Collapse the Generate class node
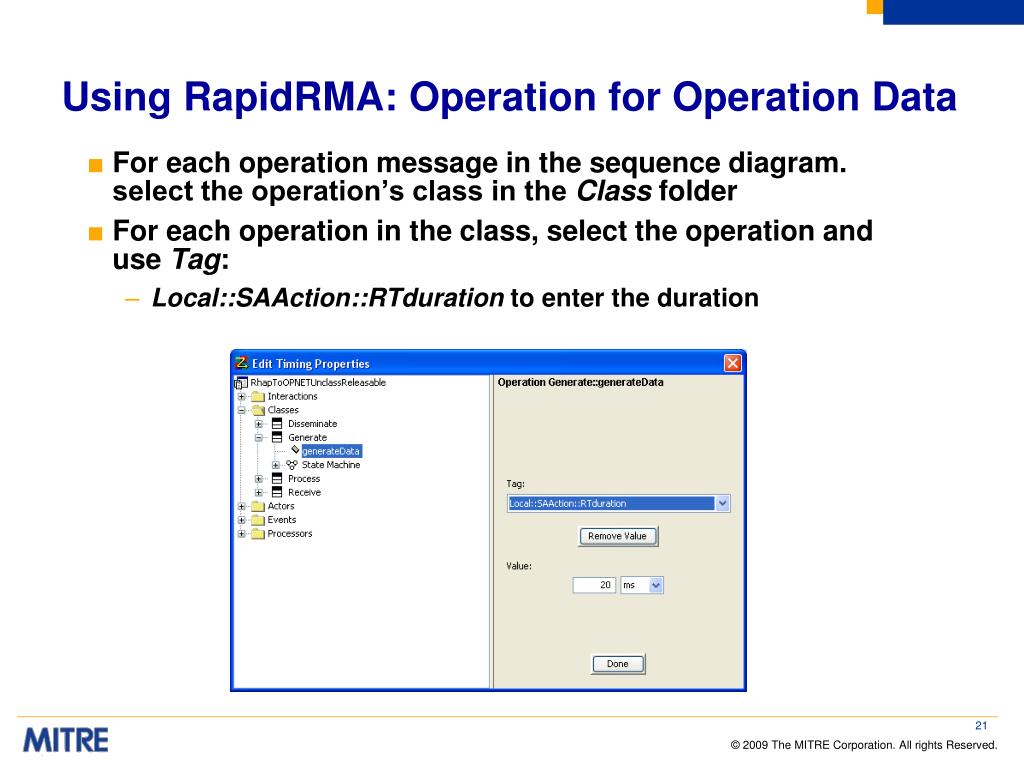 [x=259, y=438]
